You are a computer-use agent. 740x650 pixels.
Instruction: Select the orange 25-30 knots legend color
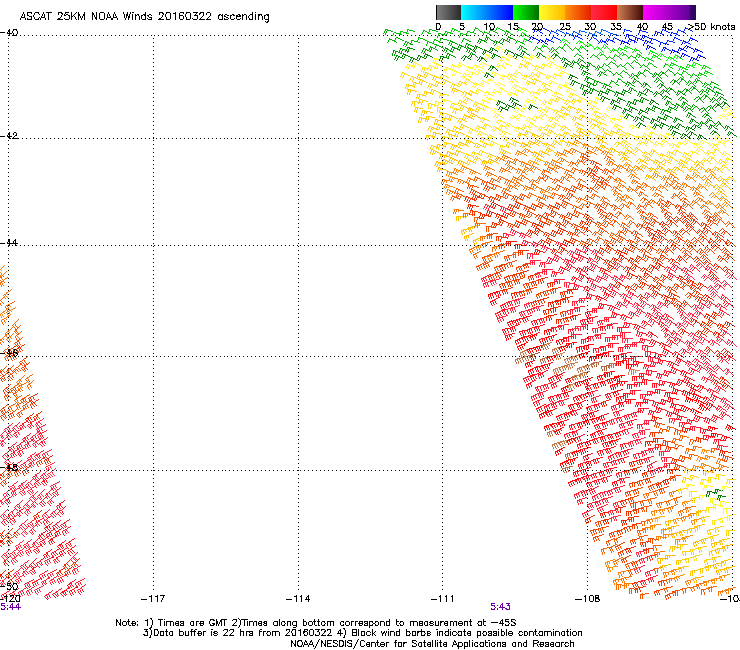[578, 12]
